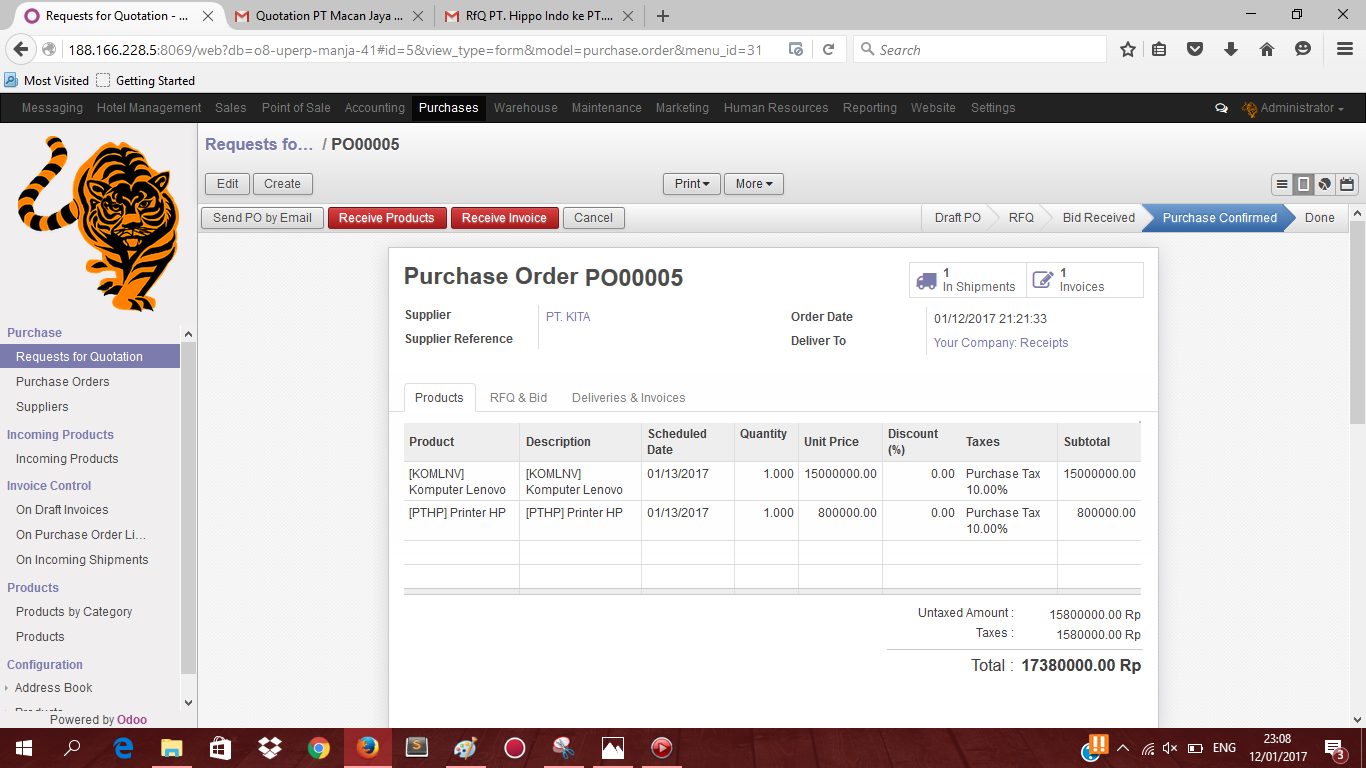Screen dimensions: 1366x768
Task: Open Microsoft Edge from taskbar
Action: pyautogui.click(x=123, y=747)
